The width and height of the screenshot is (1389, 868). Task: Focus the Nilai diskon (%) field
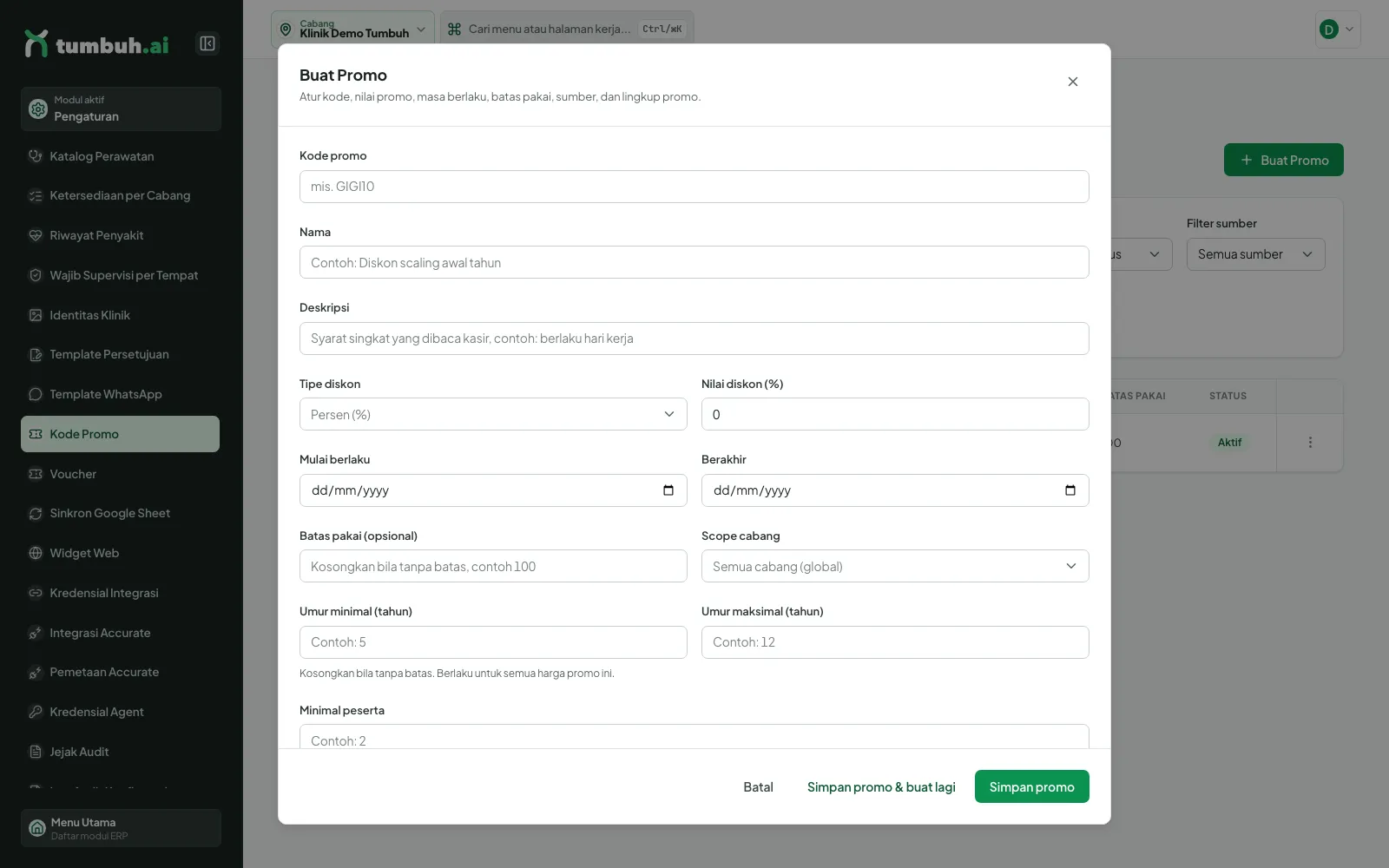coord(895,414)
